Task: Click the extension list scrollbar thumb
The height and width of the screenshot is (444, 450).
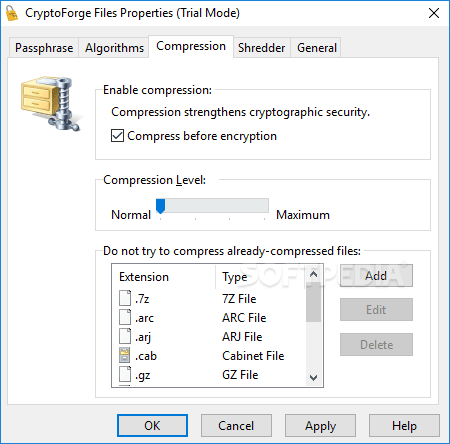Action: [x=313, y=302]
